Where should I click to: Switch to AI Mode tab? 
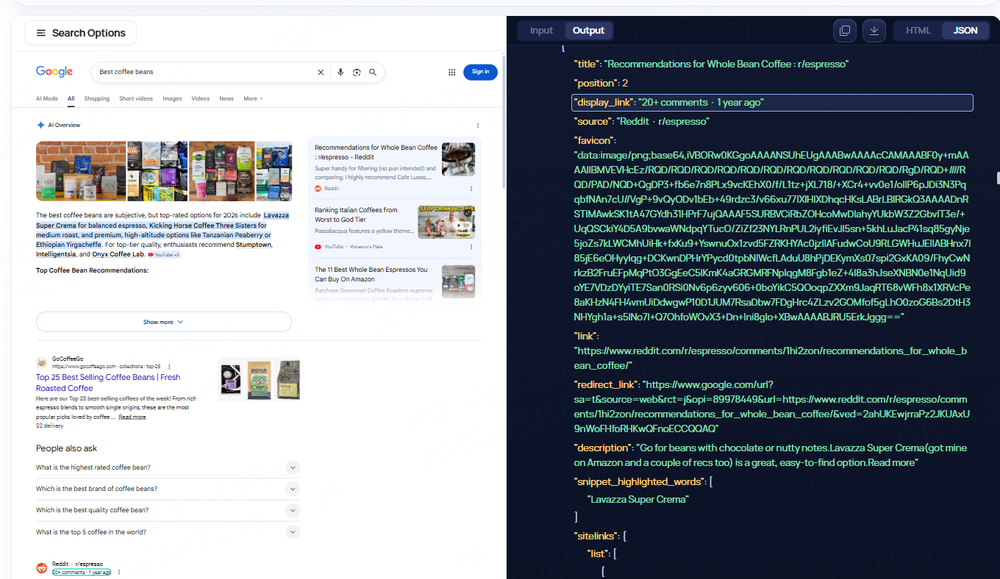click(x=47, y=99)
